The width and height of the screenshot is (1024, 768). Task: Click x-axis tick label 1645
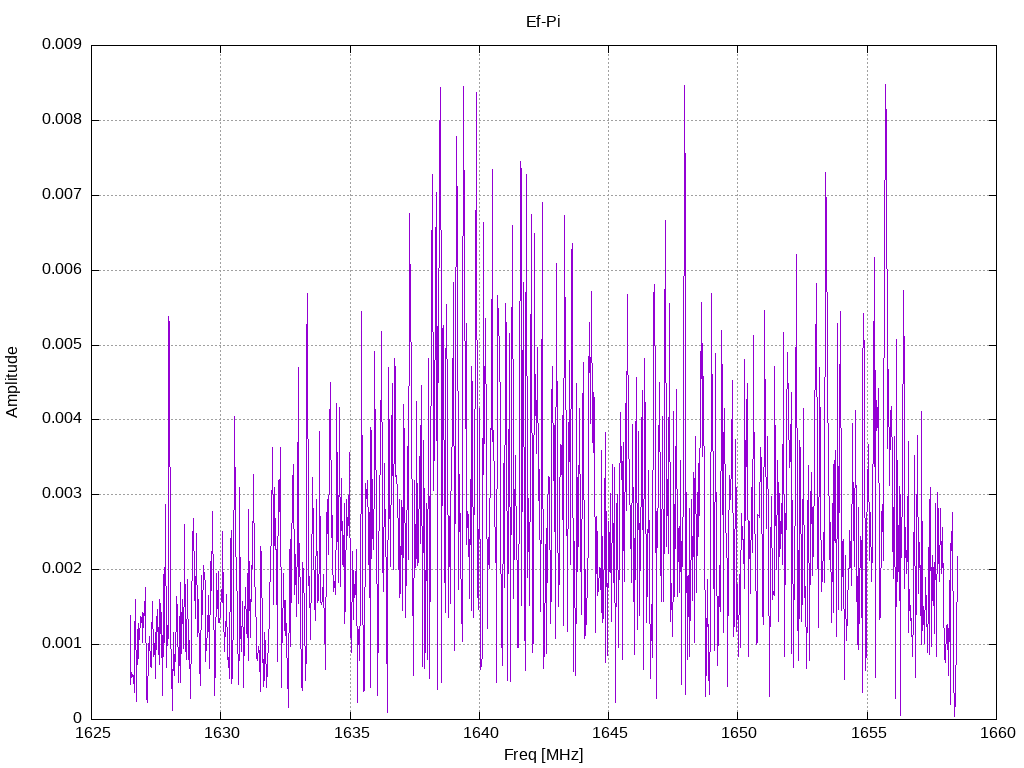click(x=609, y=733)
